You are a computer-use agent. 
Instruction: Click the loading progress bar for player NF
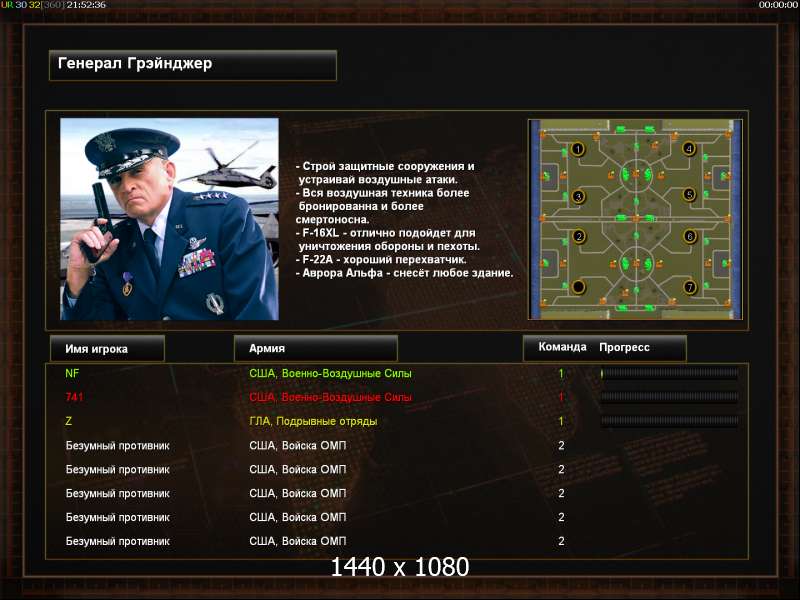click(669, 373)
